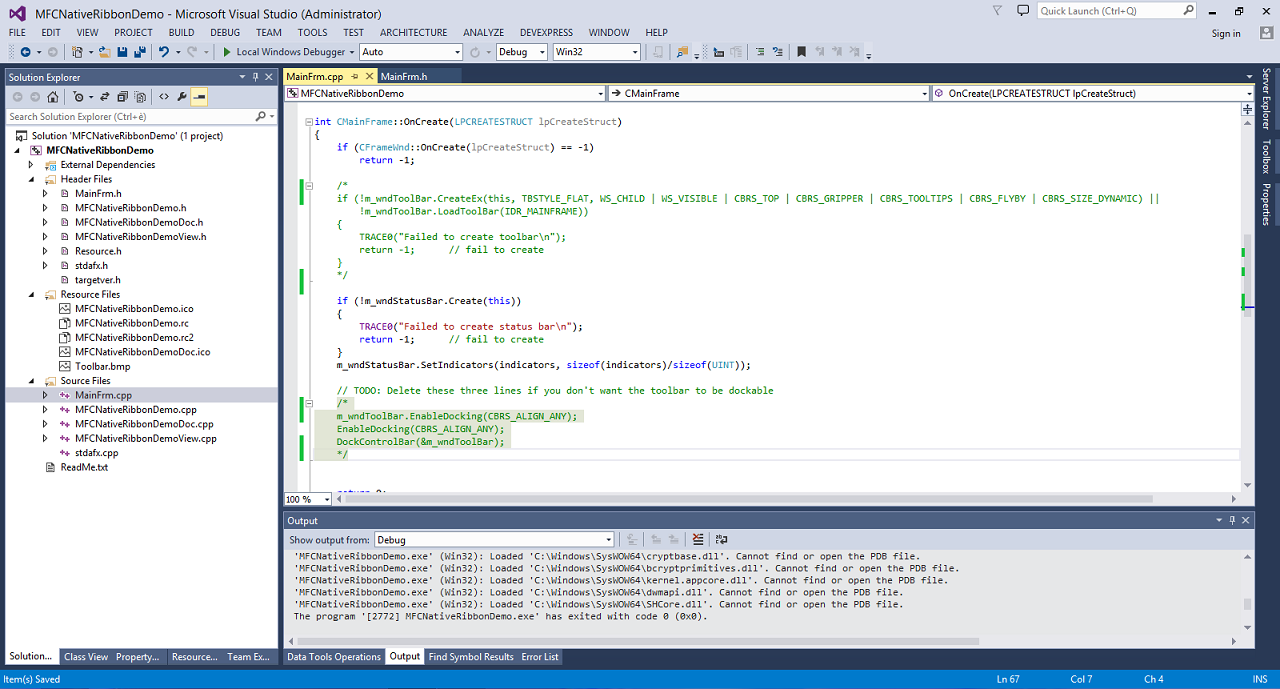
Task: Select MFCNativeRibbonDemoView.cpp in Solution Explorer
Action: pyautogui.click(x=146, y=439)
